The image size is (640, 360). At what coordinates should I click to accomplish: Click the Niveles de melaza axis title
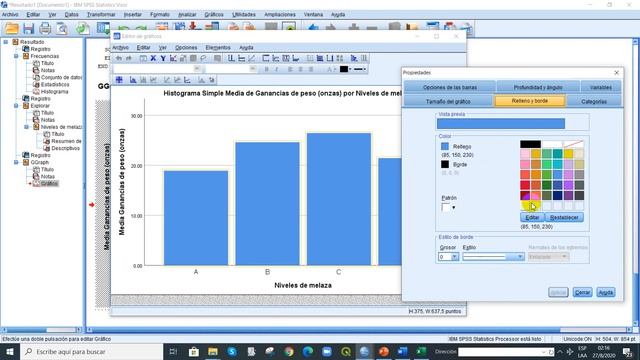click(303, 285)
